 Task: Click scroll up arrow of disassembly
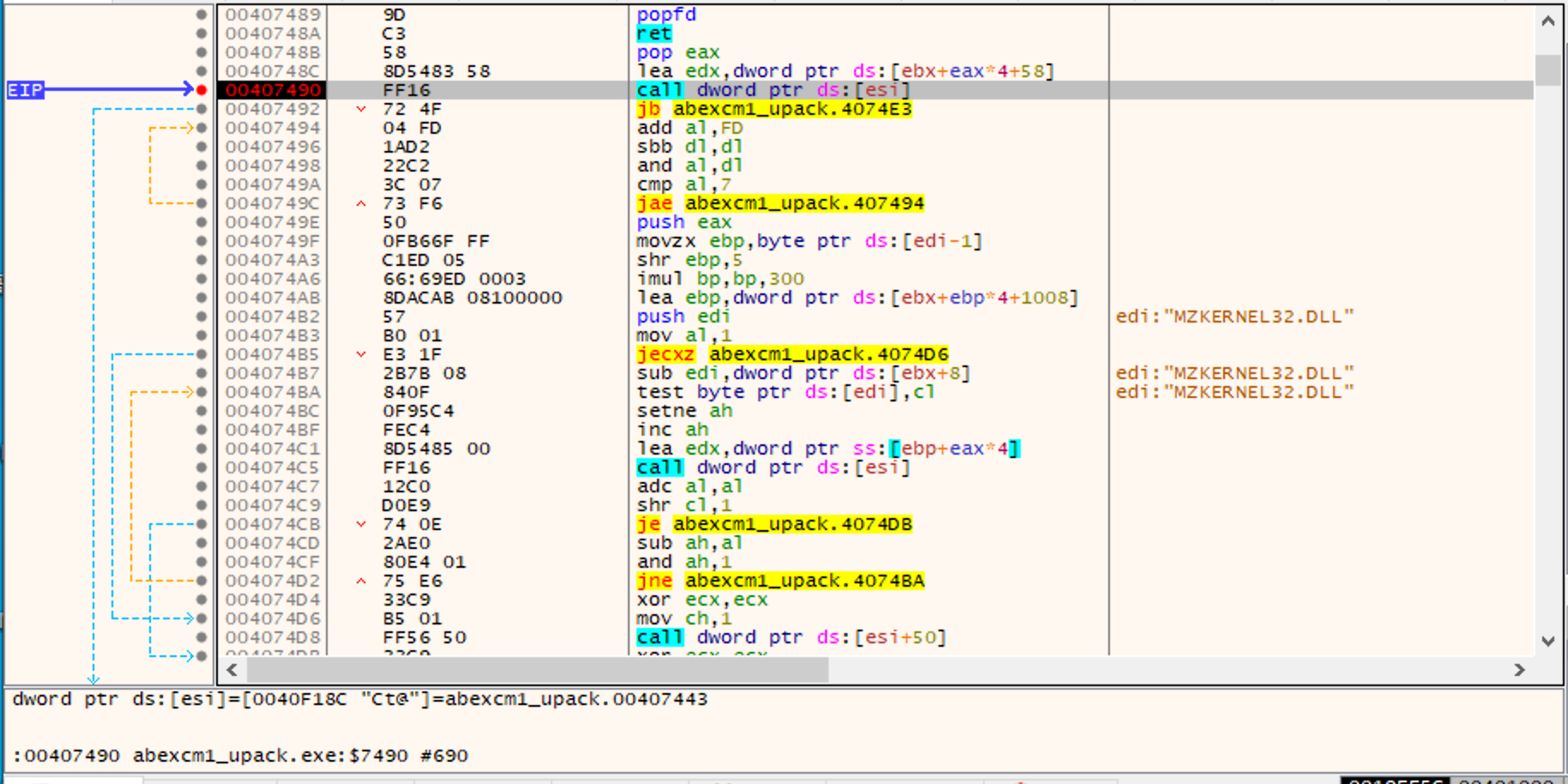[1547, 21]
